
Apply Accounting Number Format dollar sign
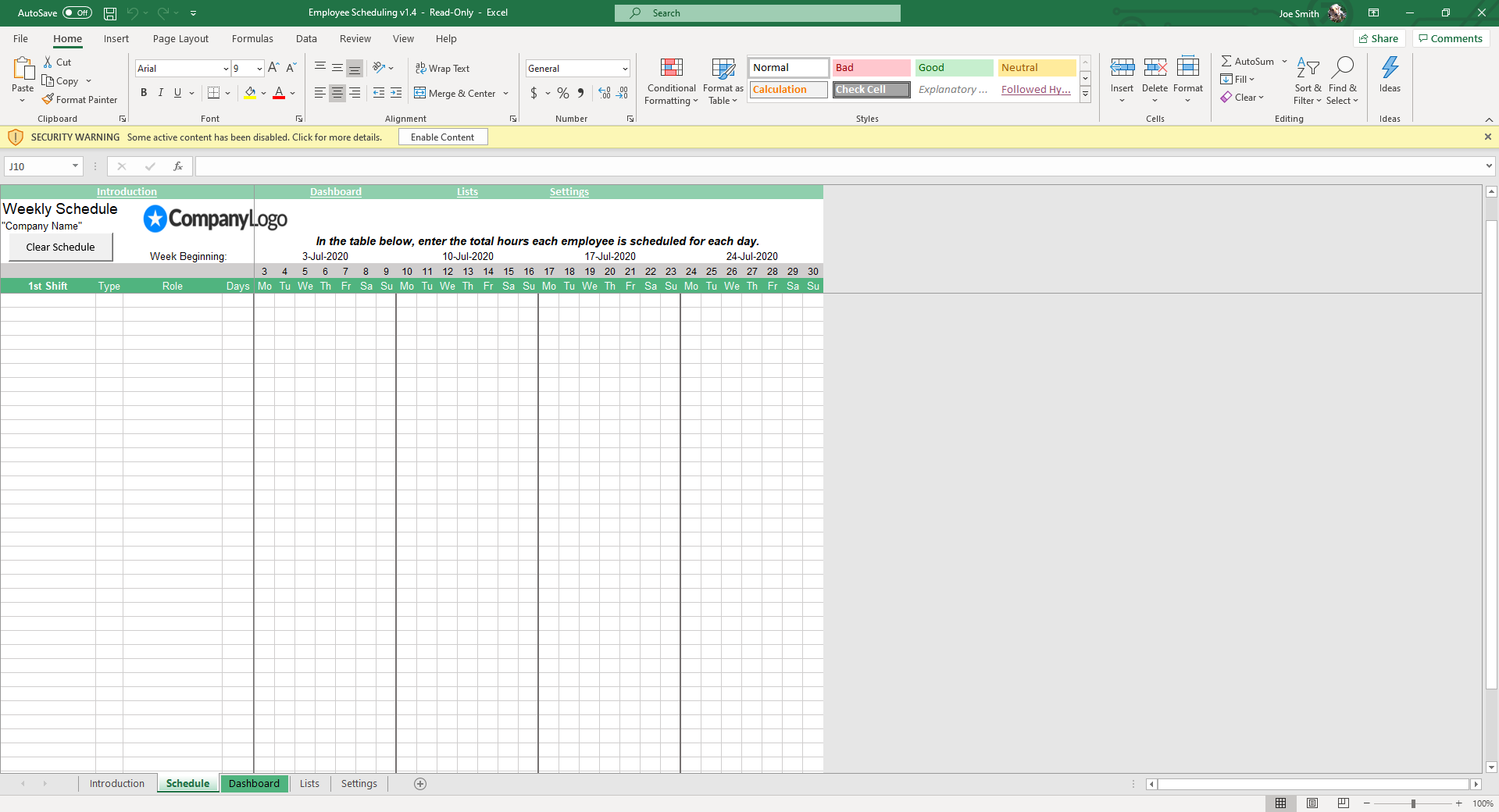[x=534, y=93]
